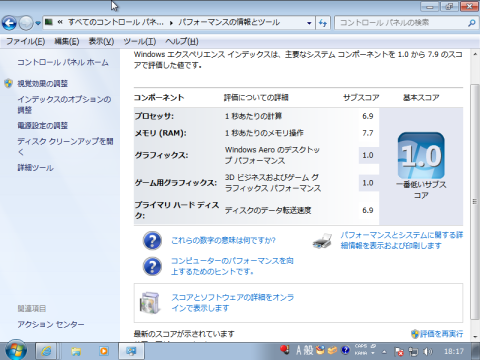
Task: Click これらの数字の意味は何ですか? help link
Action: (x=223, y=240)
